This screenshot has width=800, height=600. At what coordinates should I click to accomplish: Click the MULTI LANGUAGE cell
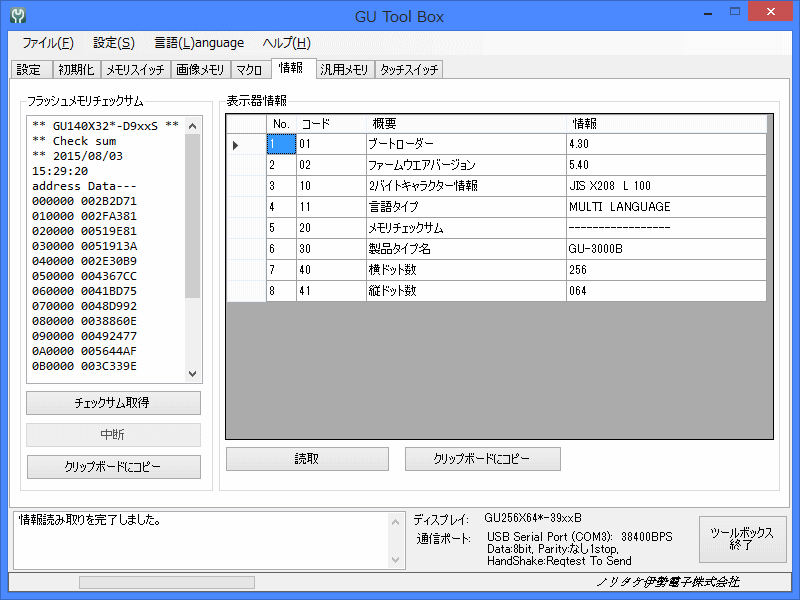[666, 207]
